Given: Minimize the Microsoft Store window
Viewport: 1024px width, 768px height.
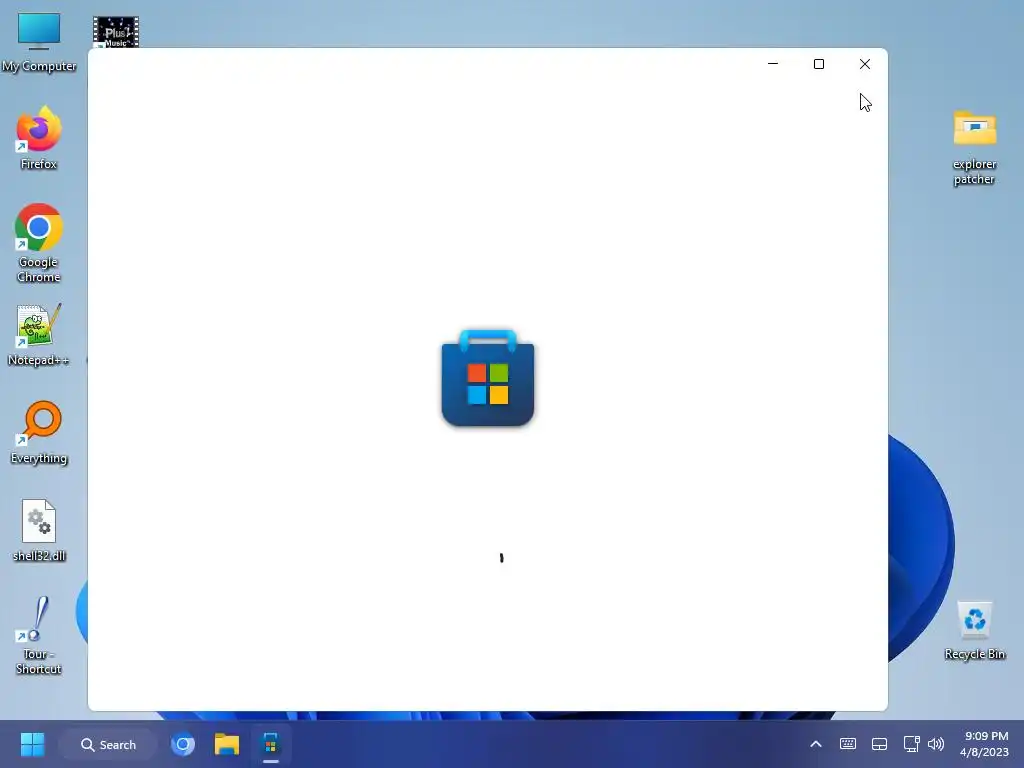Looking at the screenshot, I should pyautogui.click(x=773, y=64).
